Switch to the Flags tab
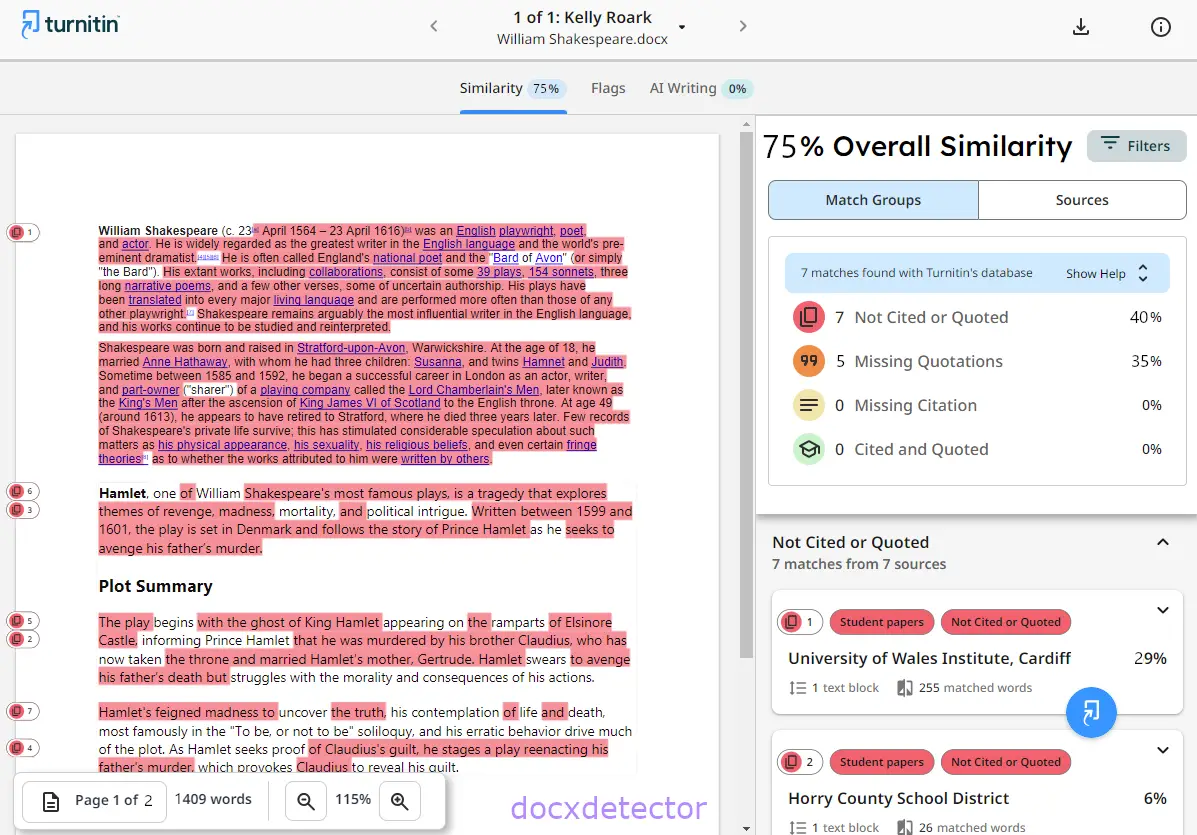 point(608,88)
